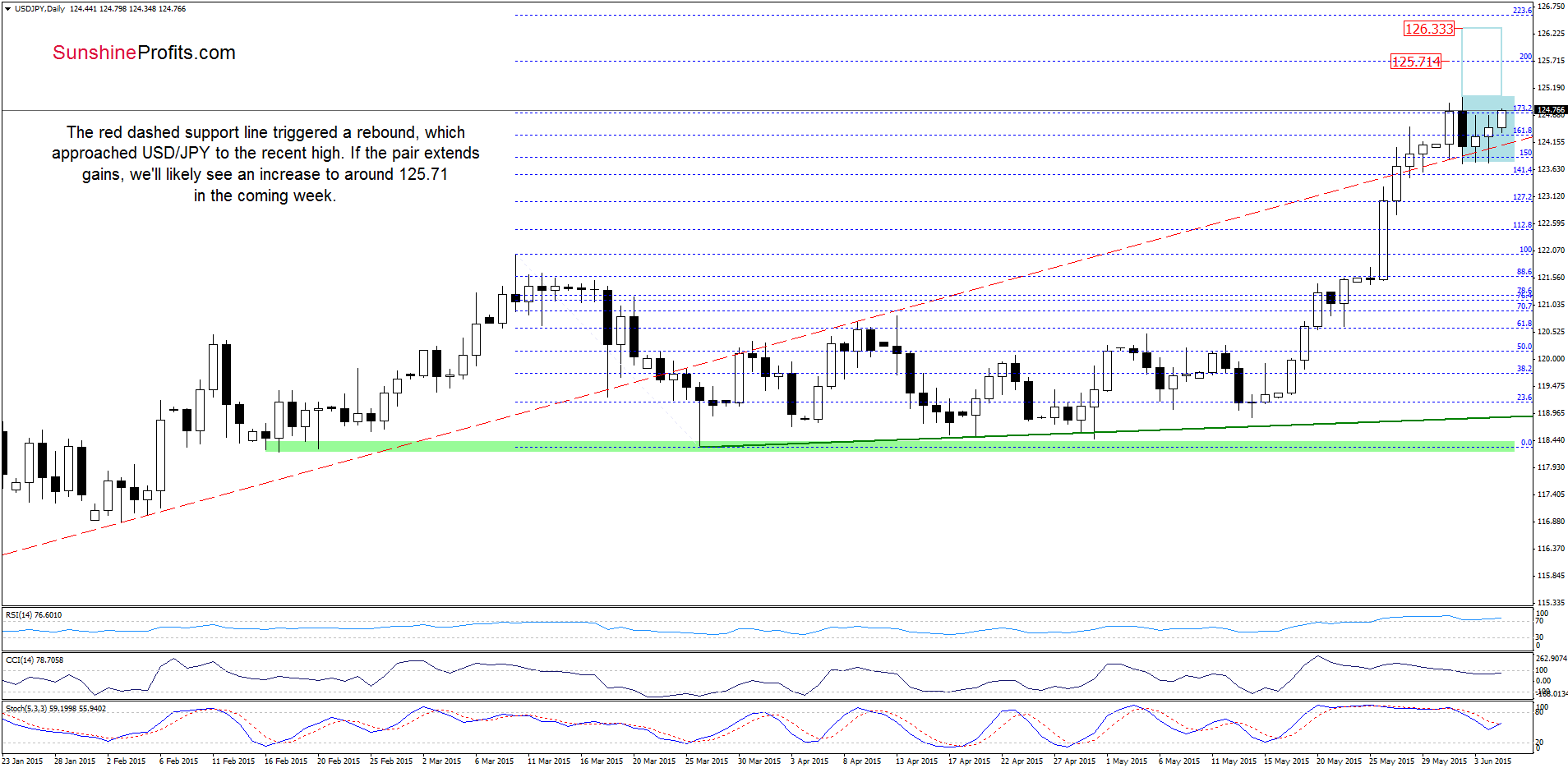Click the 126.225 price axis value
This screenshot has height=768, width=1568.
pyautogui.click(x=1551, y=34)
